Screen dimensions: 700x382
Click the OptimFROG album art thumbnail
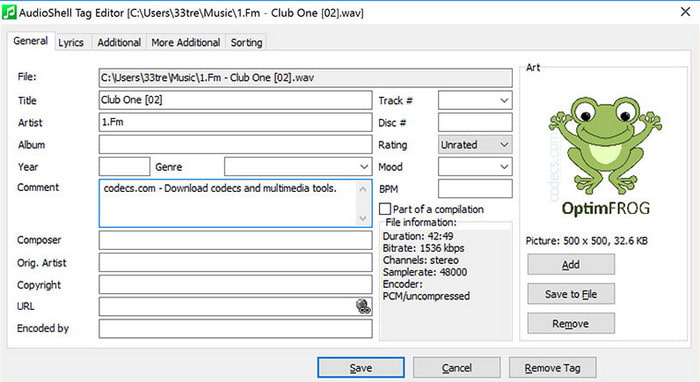point(605,156)
